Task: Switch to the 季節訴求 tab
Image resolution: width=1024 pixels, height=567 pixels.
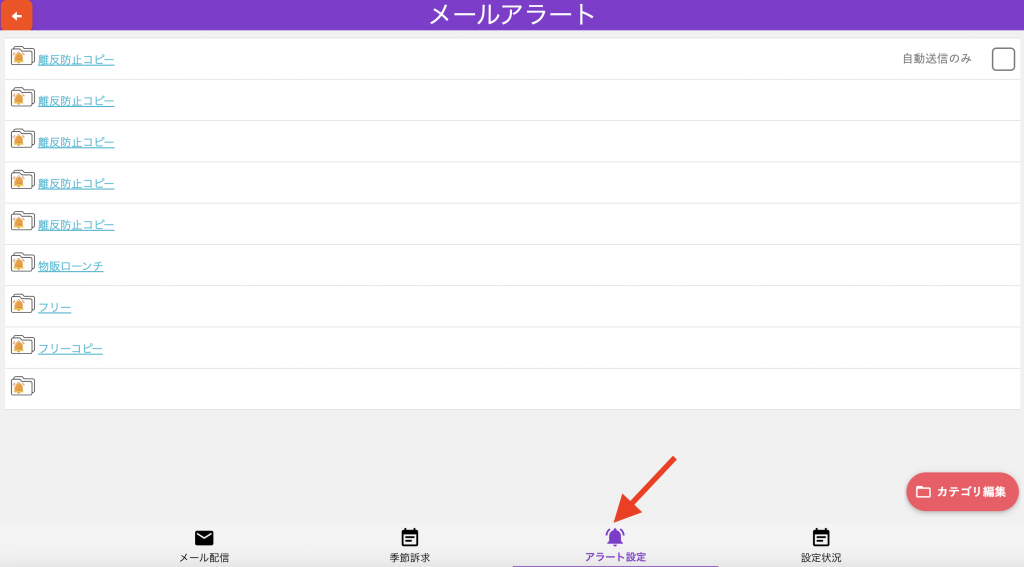Action: (410, 546)
